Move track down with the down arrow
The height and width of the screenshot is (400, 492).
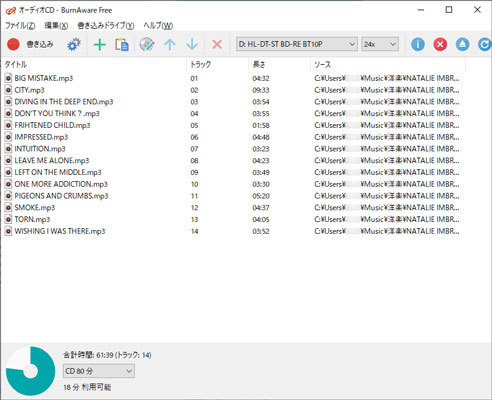[192, 44]
